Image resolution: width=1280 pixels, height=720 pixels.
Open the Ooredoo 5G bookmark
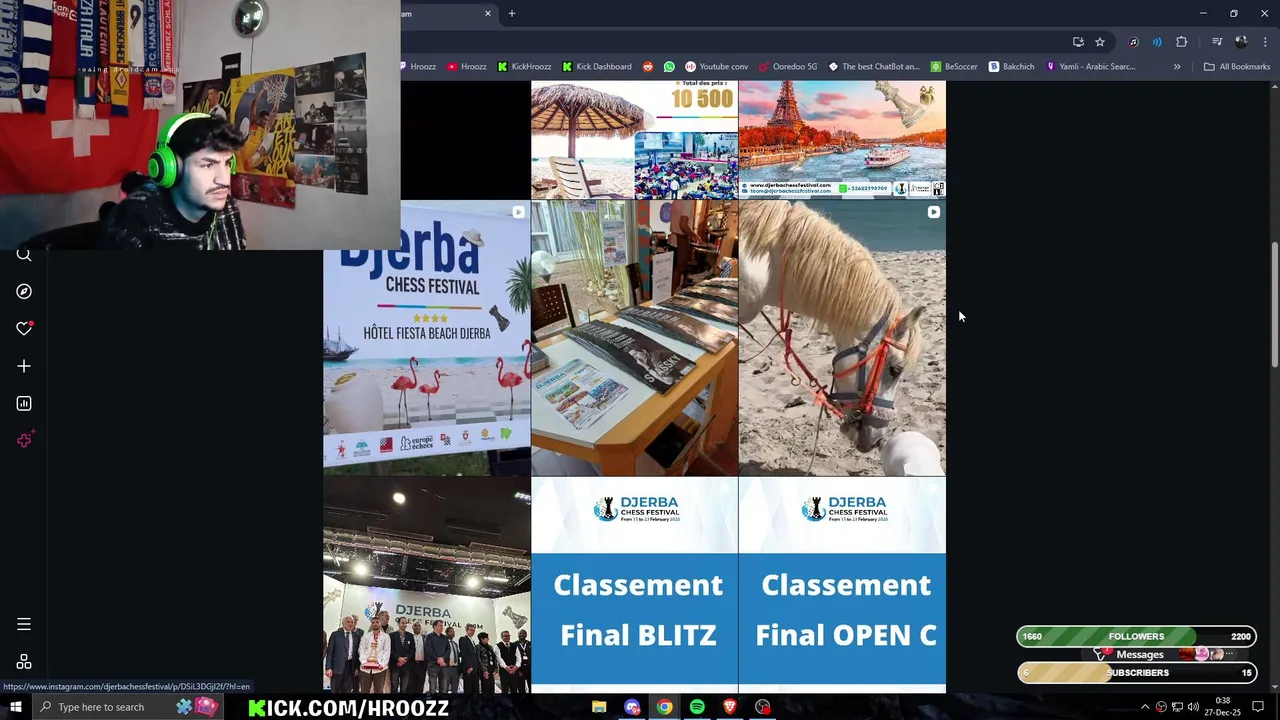click(788, 66)
